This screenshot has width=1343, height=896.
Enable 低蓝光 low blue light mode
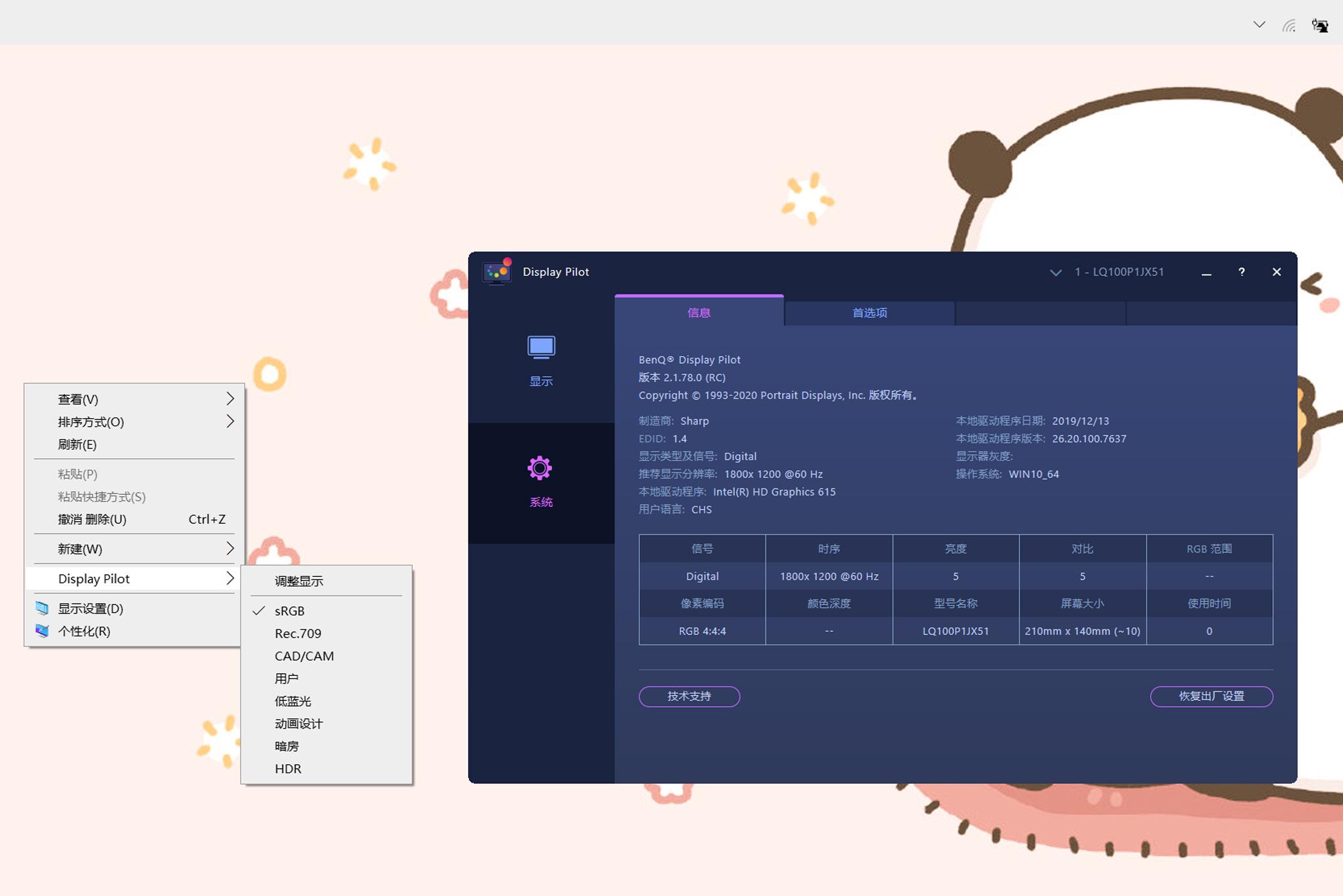point(292,701)
